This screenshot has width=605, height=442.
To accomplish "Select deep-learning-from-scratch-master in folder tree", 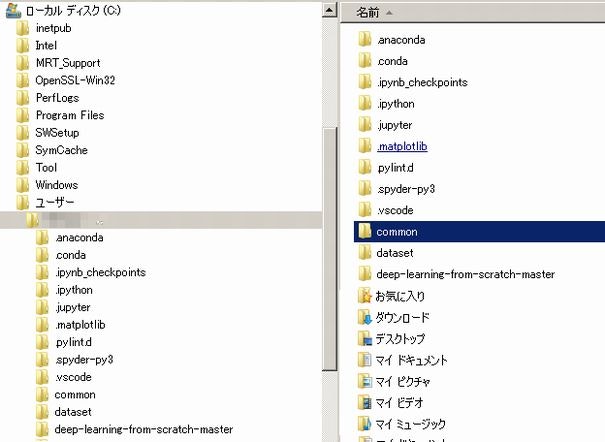I will tap(144, 429).
